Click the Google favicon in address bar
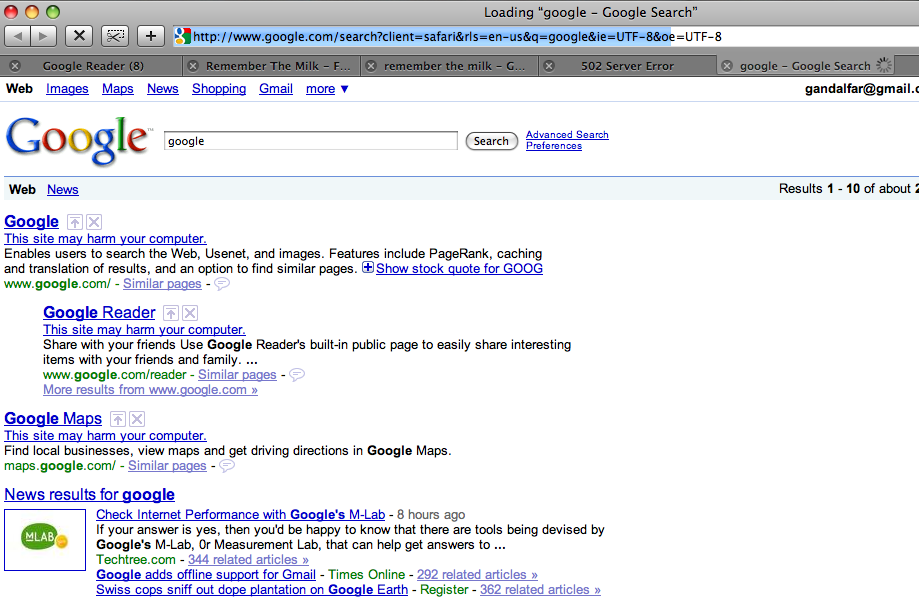919x599 pixels. click(x=182, y=36)
